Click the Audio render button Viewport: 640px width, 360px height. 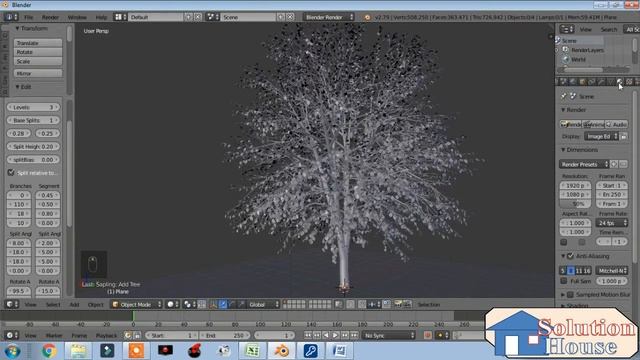617,124
